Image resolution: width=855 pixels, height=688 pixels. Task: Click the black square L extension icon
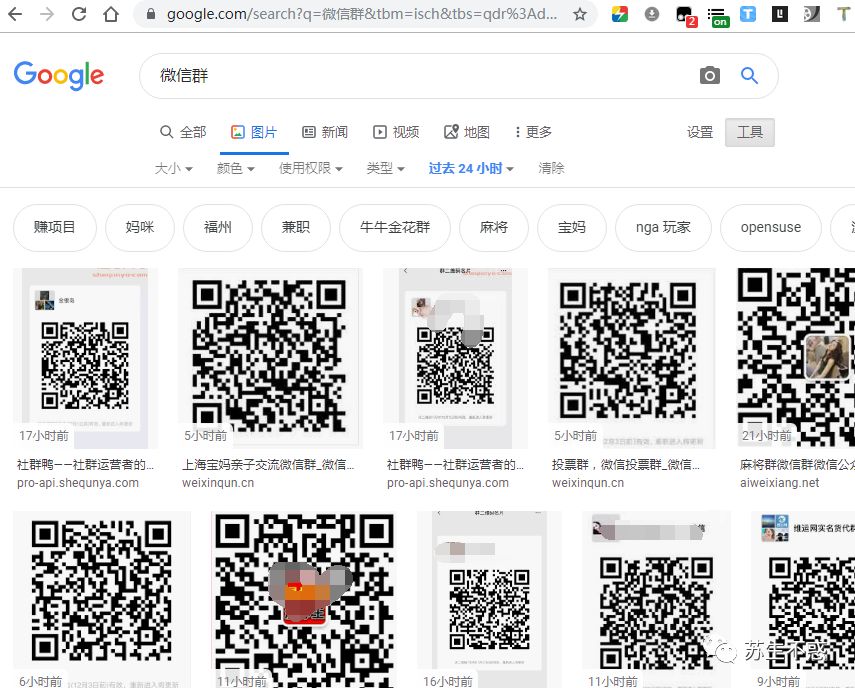point(780,14)
